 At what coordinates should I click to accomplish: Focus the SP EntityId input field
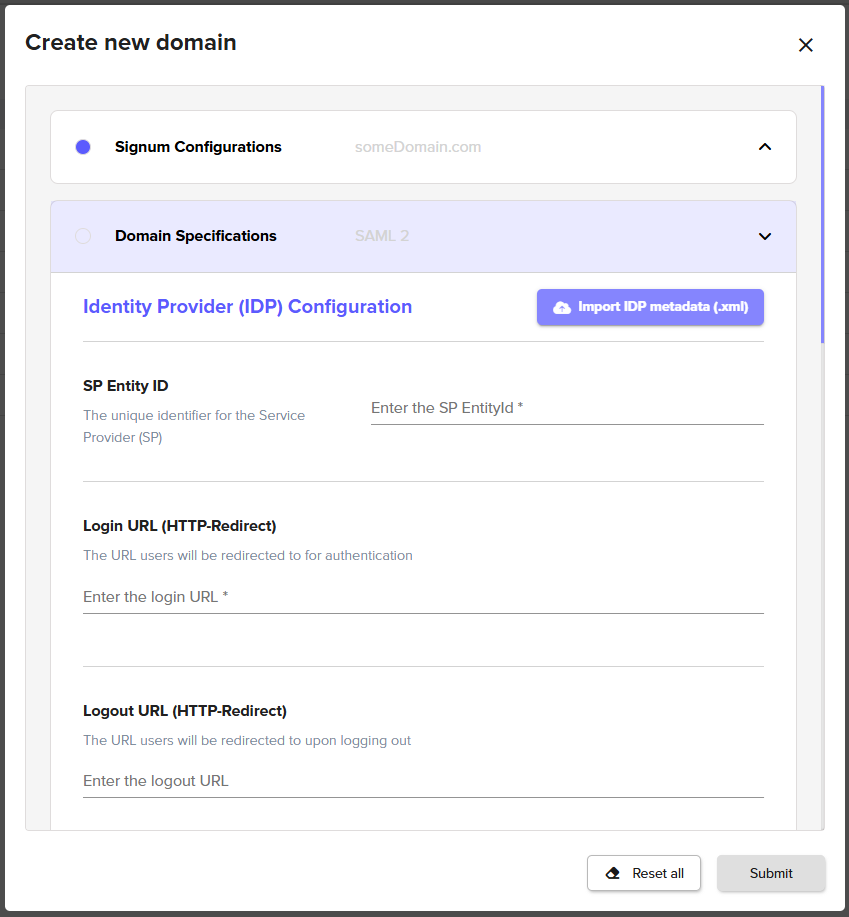566,408
